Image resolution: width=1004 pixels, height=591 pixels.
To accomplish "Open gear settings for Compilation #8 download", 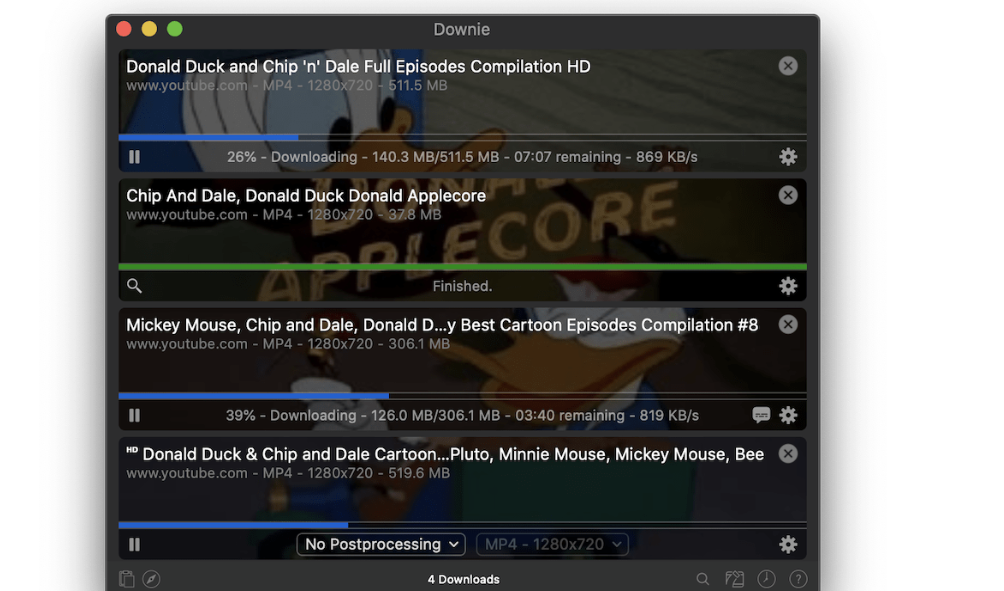I will click(788, 415).
